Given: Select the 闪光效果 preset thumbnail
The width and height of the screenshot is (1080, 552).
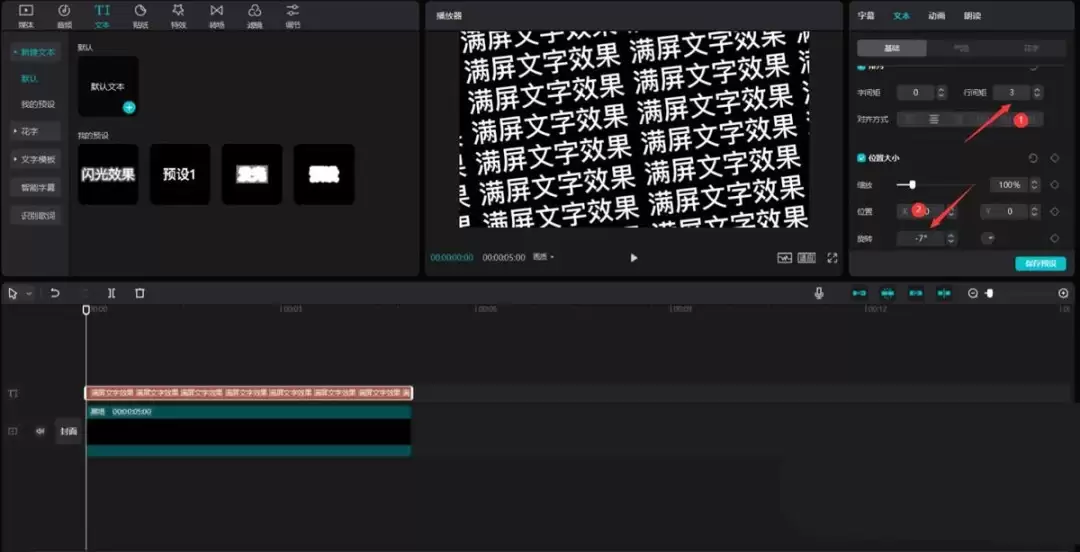Looking at the screenshot, I should coord(108,174).
